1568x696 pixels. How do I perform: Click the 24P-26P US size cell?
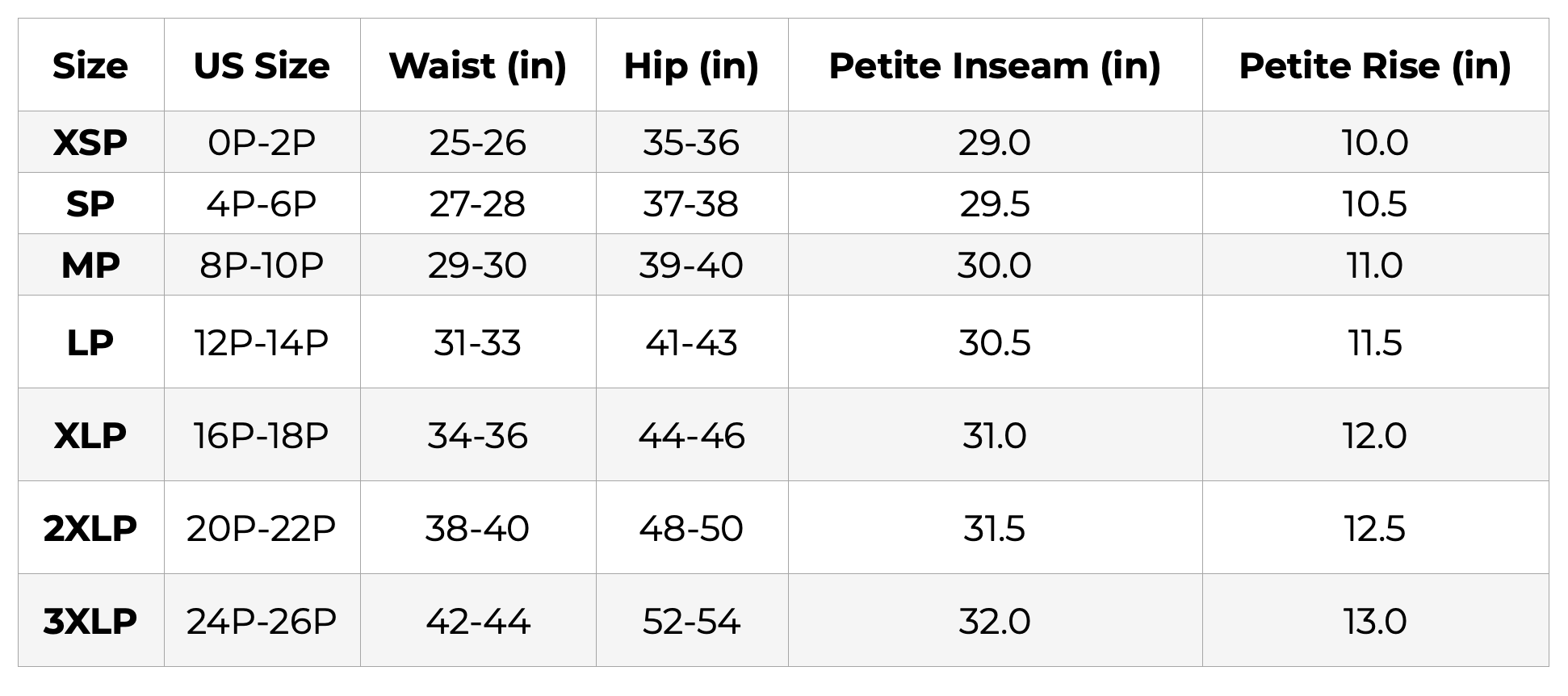(262, 621)
